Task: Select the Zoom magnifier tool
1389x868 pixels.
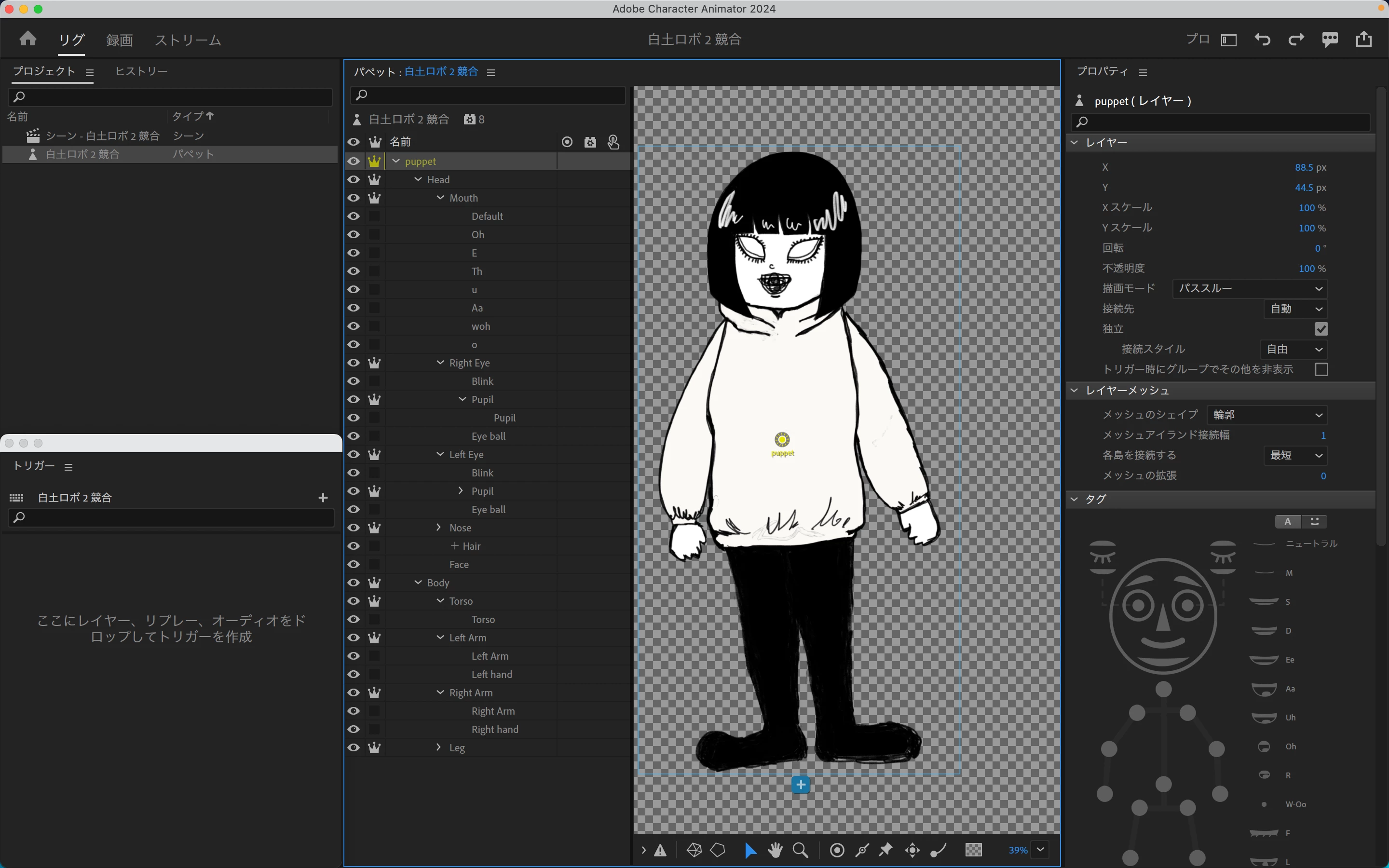Action: [800, 850]
